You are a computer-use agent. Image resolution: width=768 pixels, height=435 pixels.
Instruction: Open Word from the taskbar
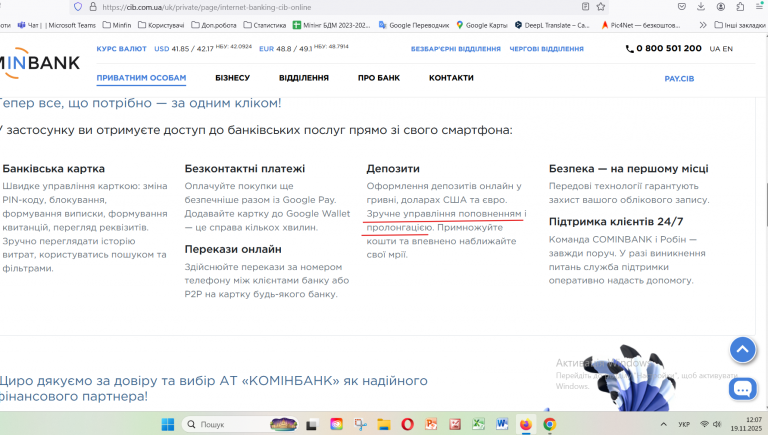pos(502,424)
